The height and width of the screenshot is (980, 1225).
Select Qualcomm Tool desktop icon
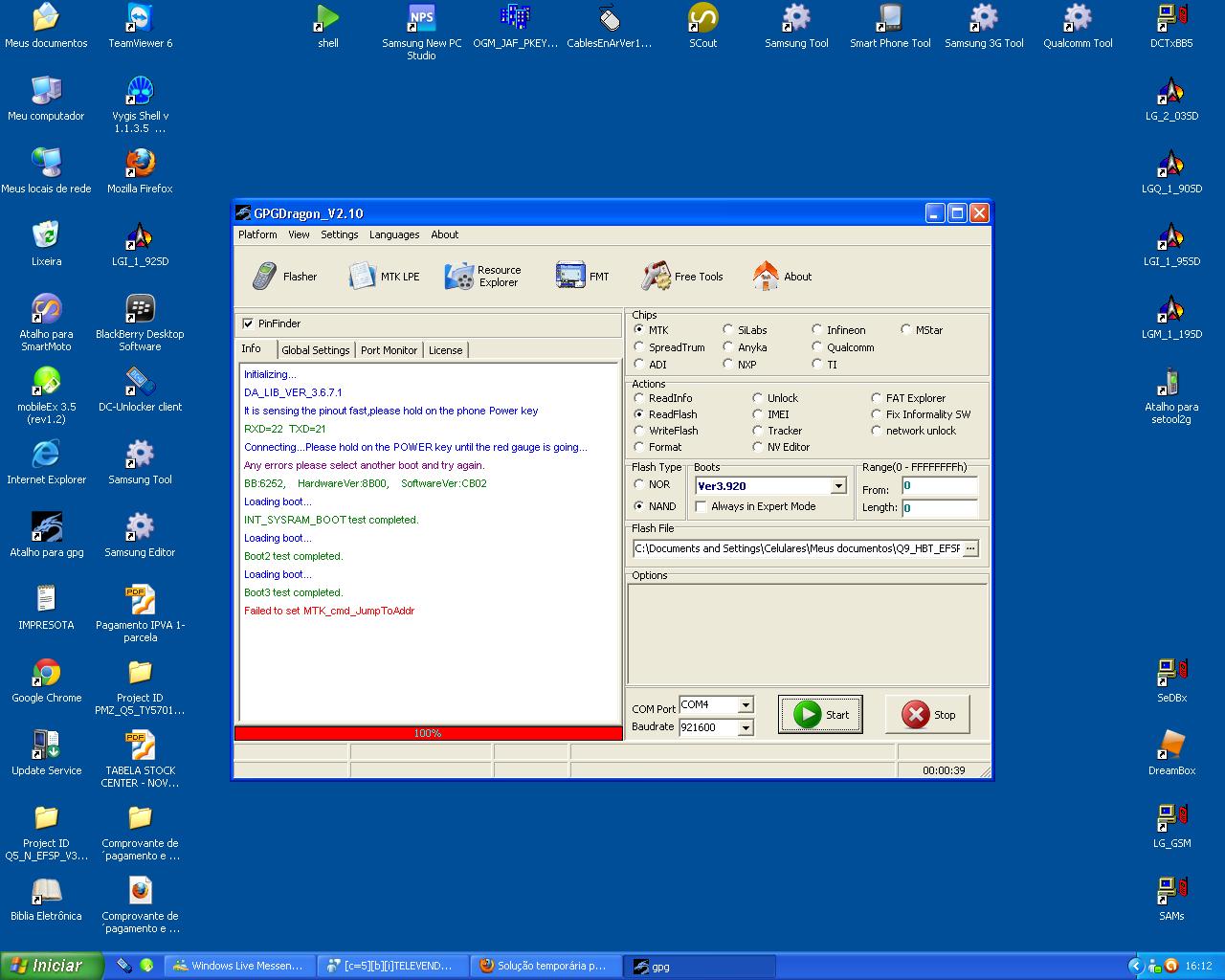[x=1078, y=27]
